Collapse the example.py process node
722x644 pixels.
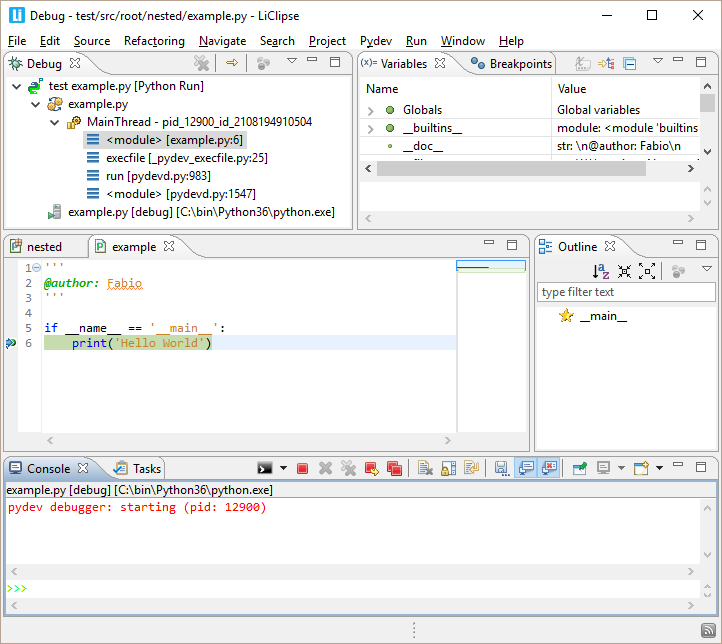35,104
